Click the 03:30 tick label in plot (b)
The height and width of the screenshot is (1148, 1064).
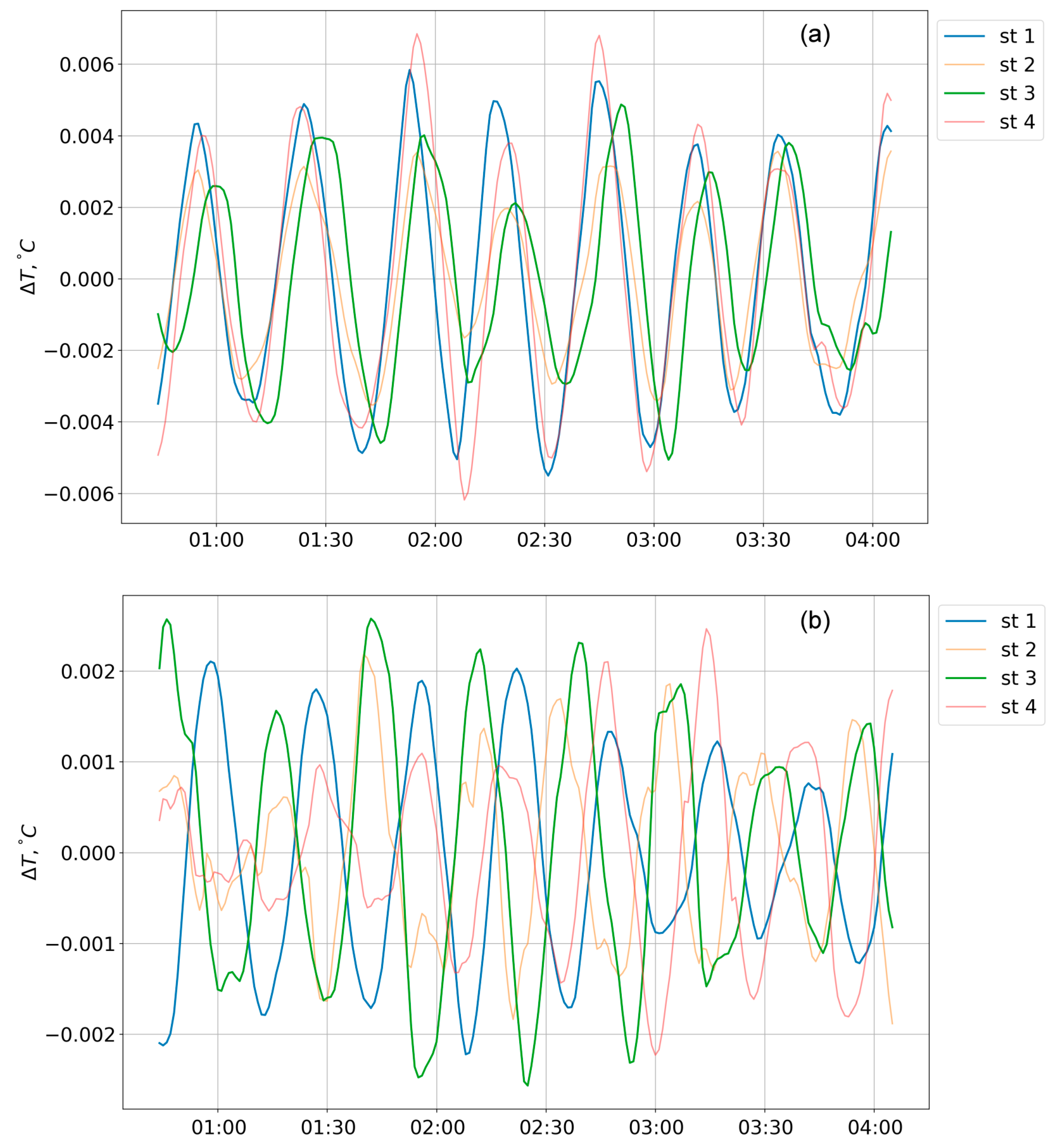click(x=765, y=1127)
